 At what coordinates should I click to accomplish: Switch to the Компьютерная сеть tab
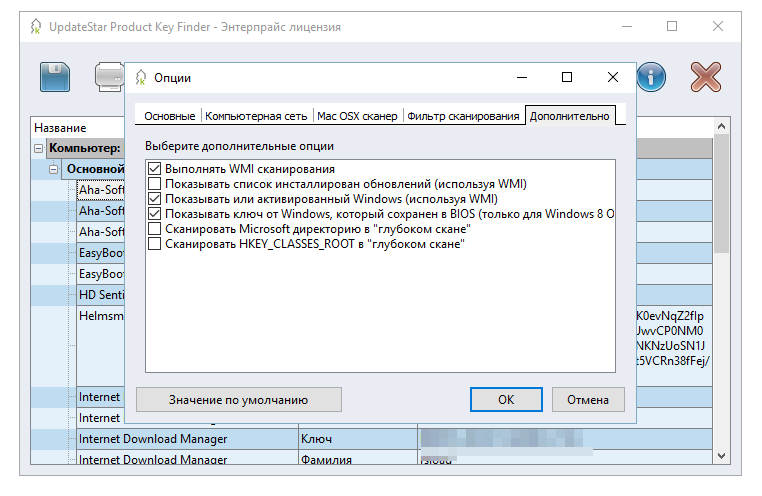[x=256, y=116]
